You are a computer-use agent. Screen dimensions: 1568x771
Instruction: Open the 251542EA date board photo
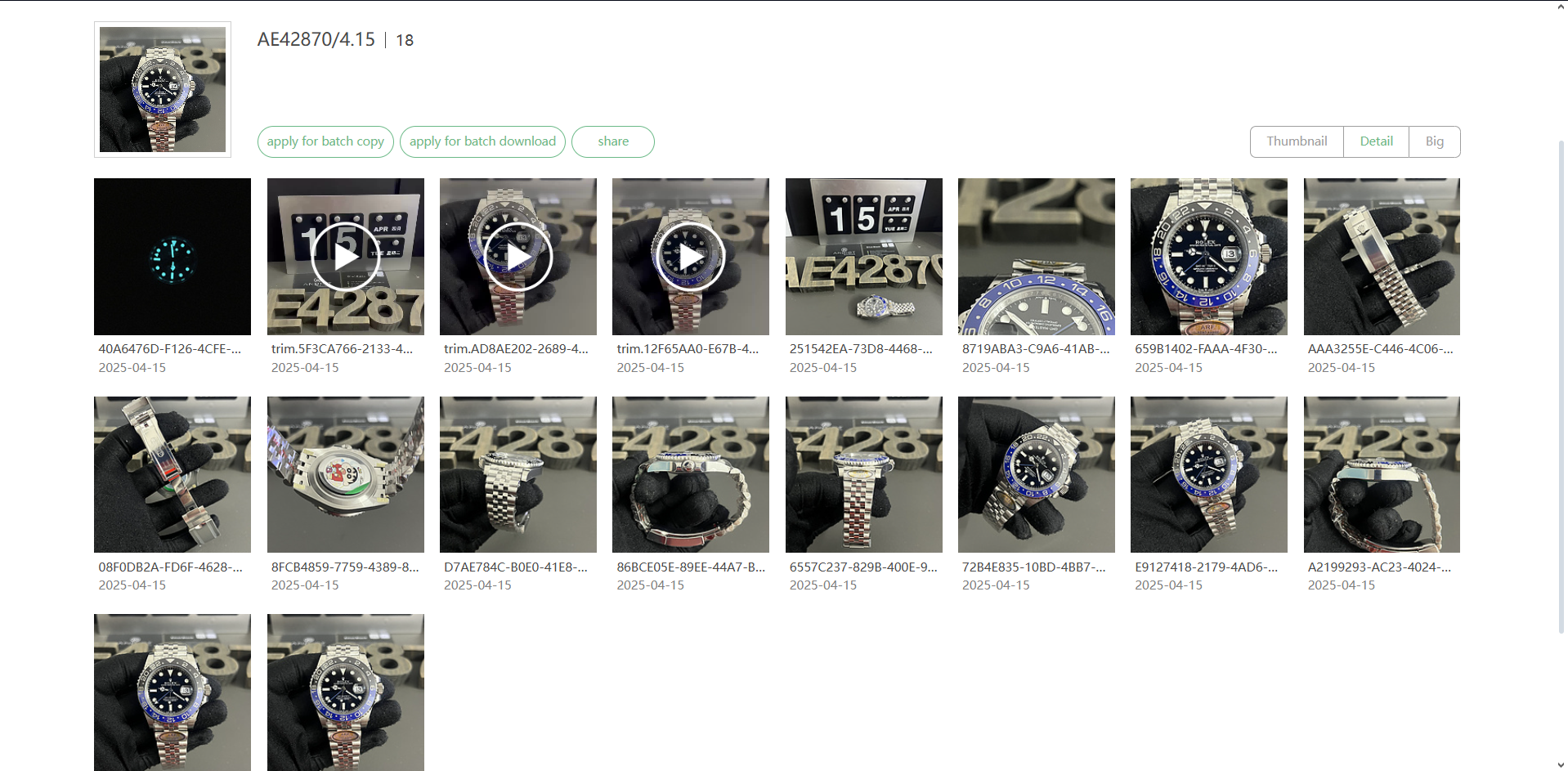pos(864,257)
